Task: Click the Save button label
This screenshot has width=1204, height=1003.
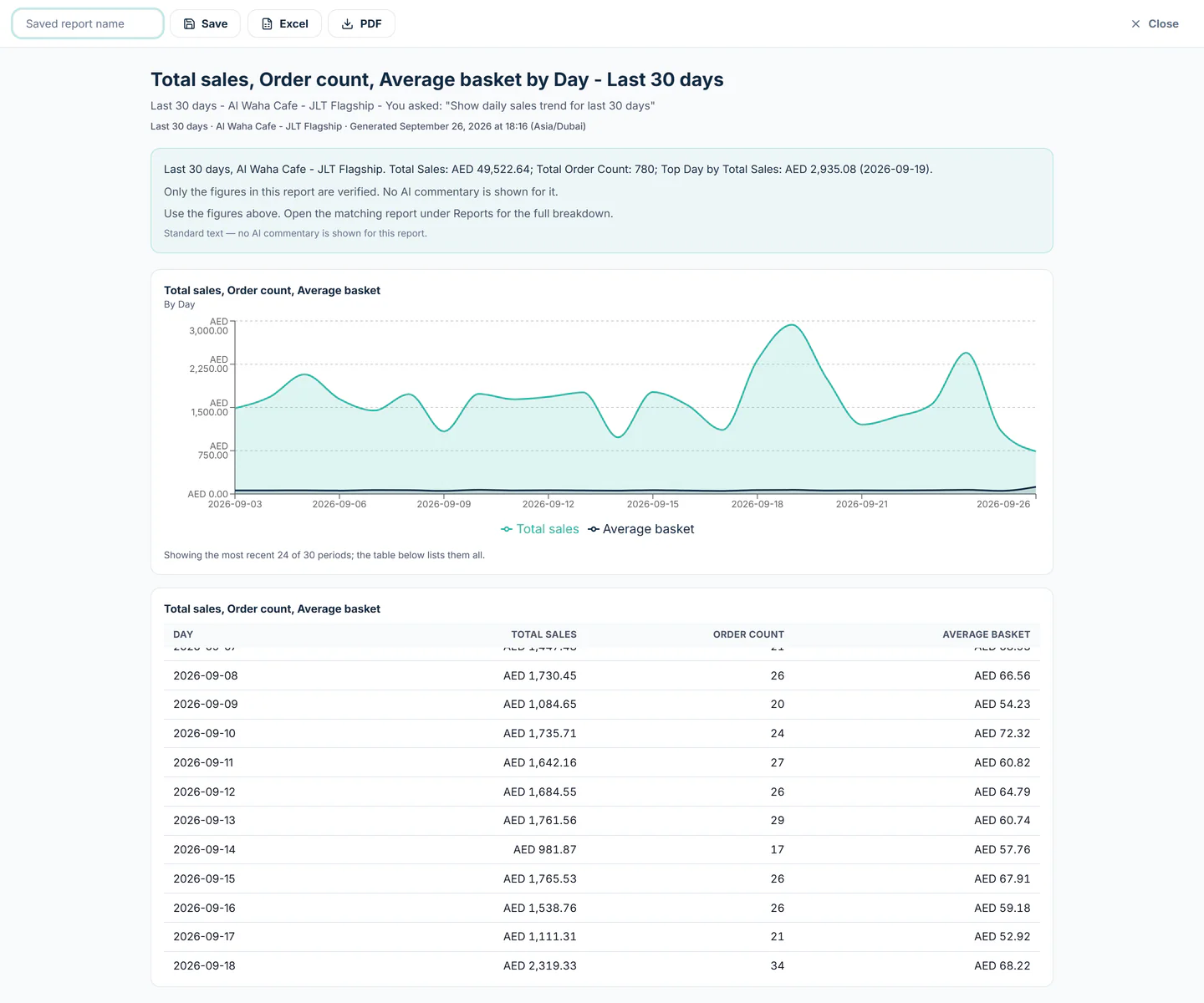Action: pos(215,24)
